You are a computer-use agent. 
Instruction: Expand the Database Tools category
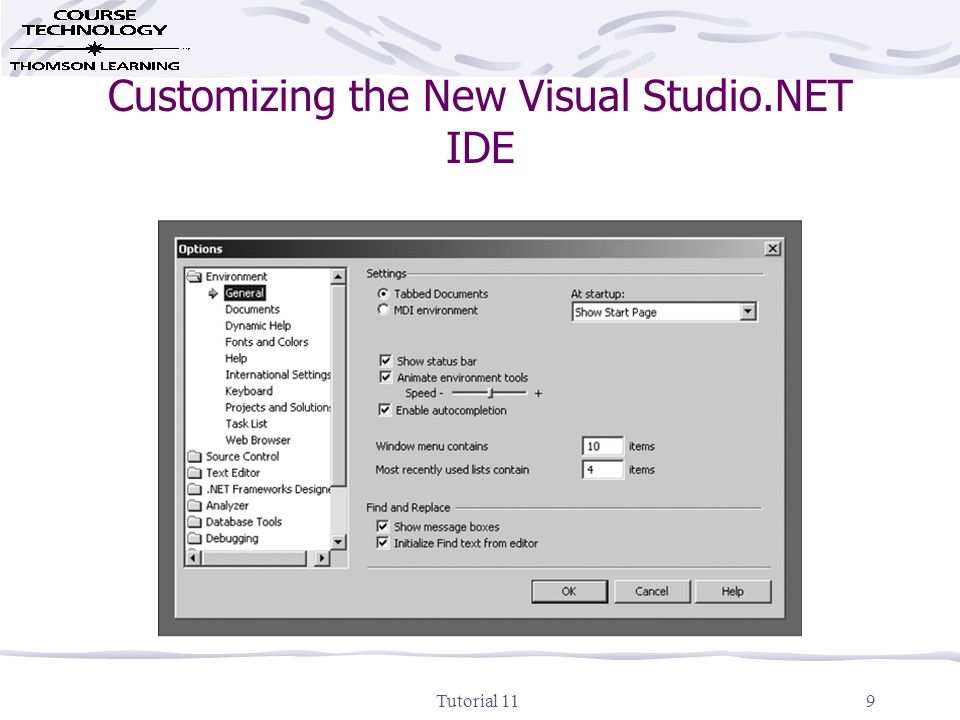click(244, 522)
